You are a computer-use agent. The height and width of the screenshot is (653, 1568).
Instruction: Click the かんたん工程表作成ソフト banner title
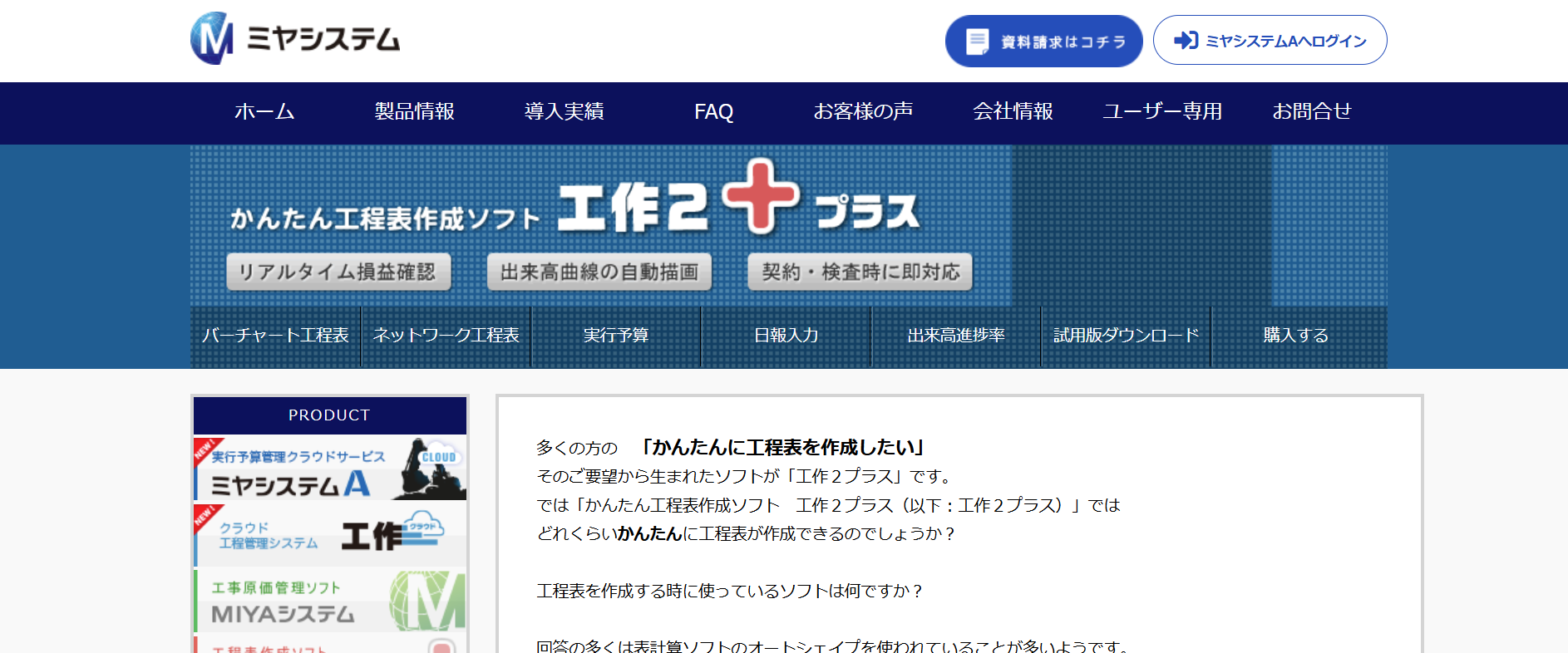click(385, 218)
